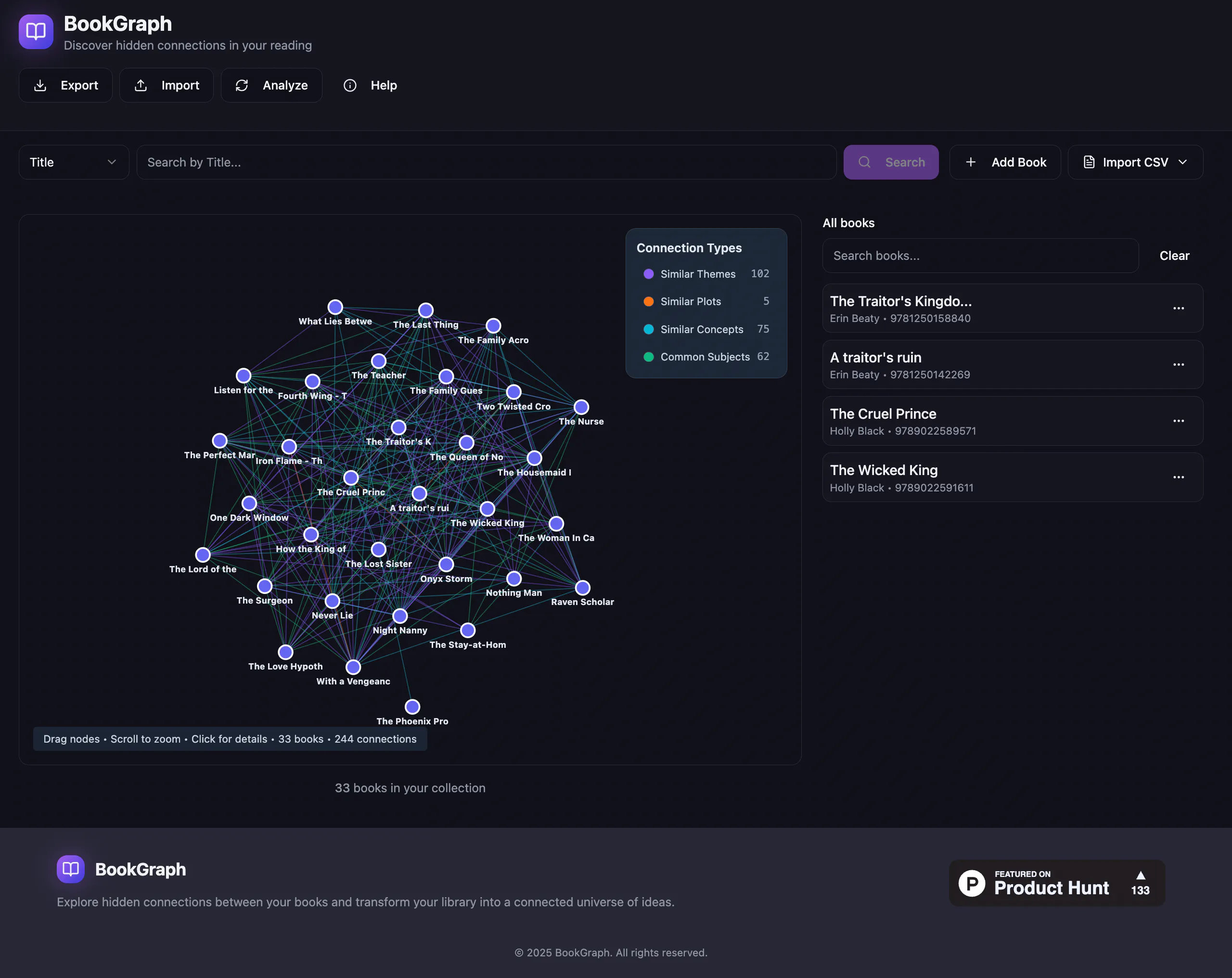Expand the Import CSV dropdown
The height and width of the screenshot is (978, 1232).
1135,162
